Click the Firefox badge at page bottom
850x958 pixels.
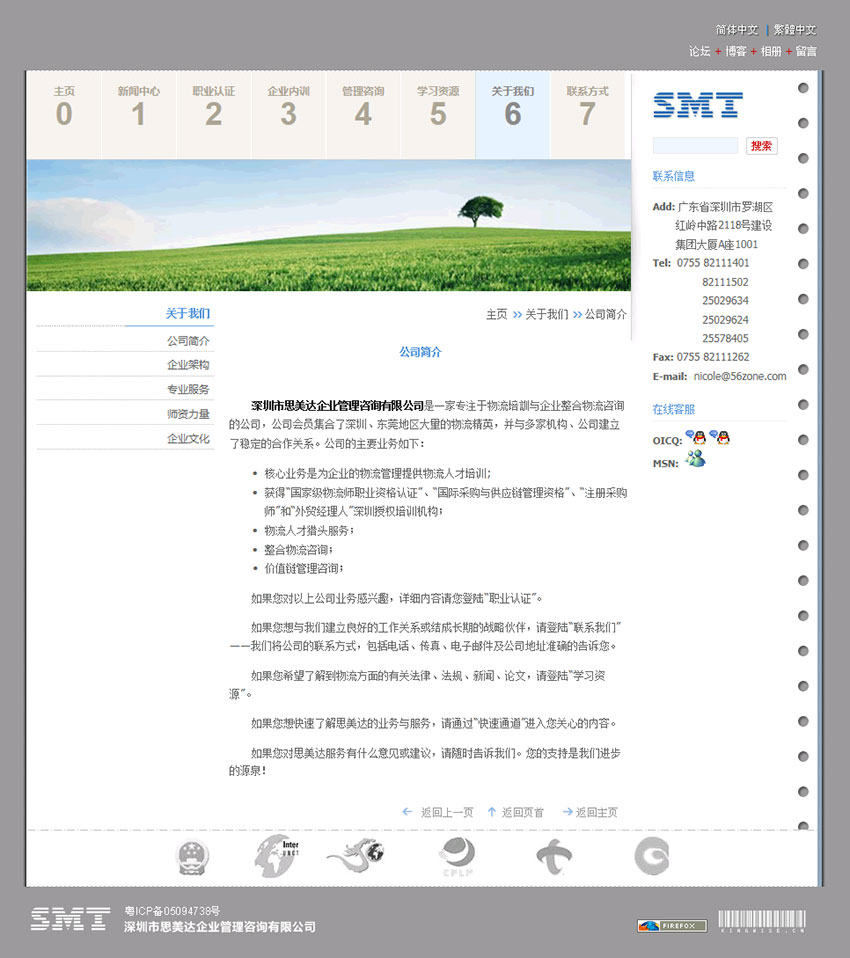pyautogui.click(x=670, y=925)
